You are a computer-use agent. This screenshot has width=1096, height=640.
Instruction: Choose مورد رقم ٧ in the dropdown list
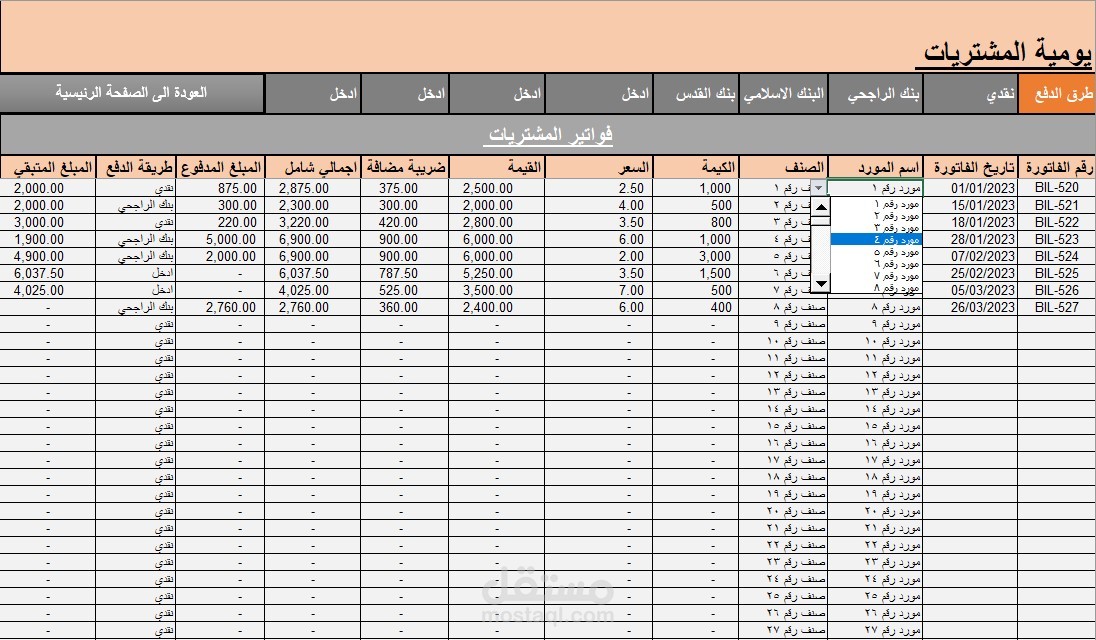pos(876,275)
